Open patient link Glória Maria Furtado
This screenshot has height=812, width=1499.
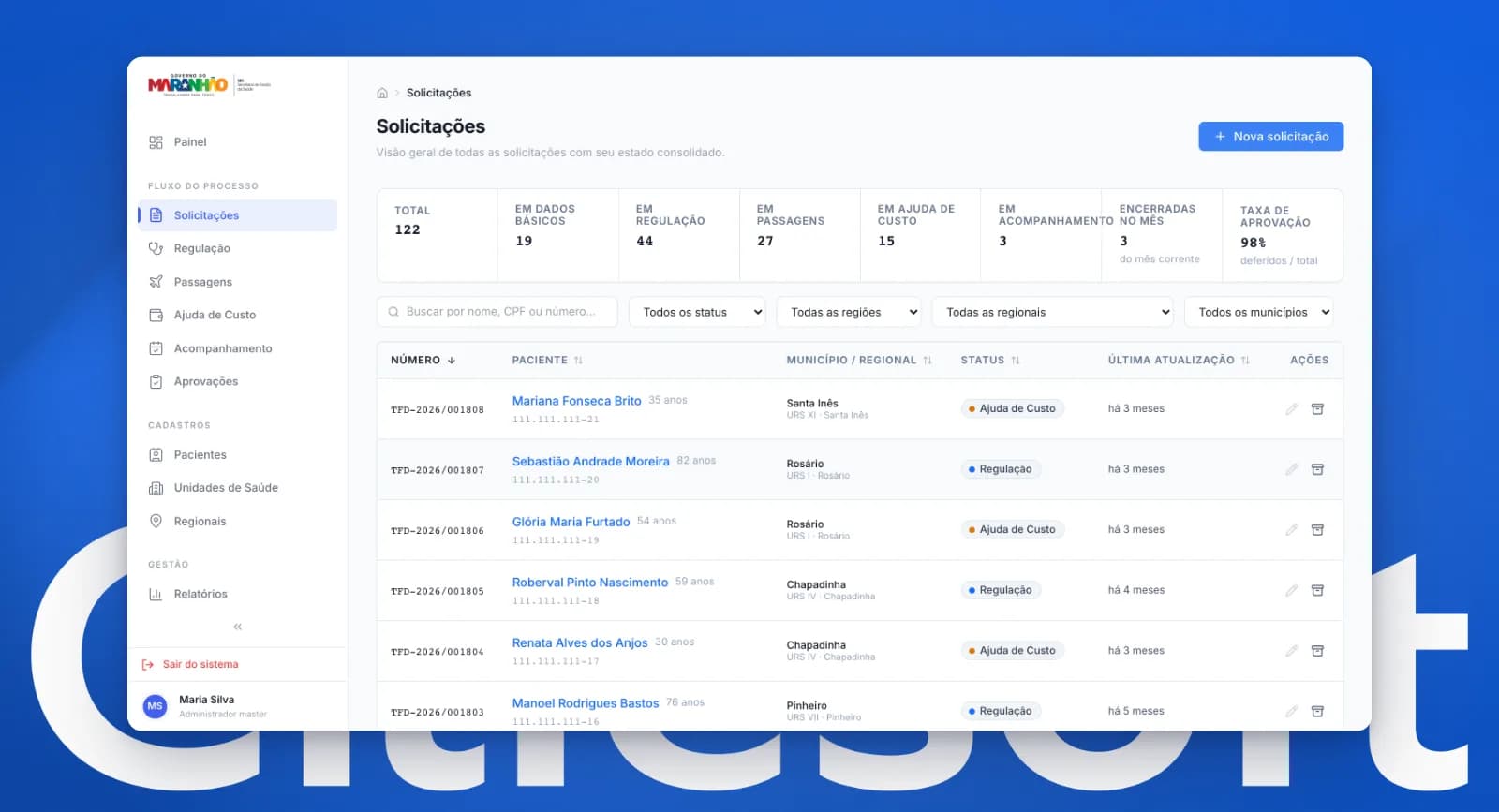(x=571, y=522)
